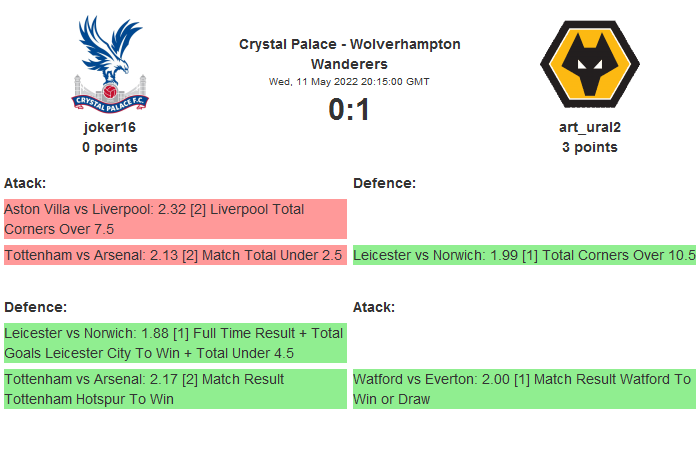Click the Crystal Palace - Wolverhampton Wanderers match title
The width and height of the screenshot is (700, 460).
click(350, 53)
